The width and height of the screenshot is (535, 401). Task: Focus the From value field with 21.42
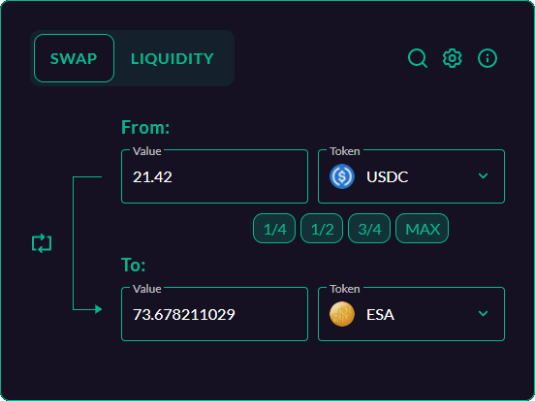pos(215,176)
